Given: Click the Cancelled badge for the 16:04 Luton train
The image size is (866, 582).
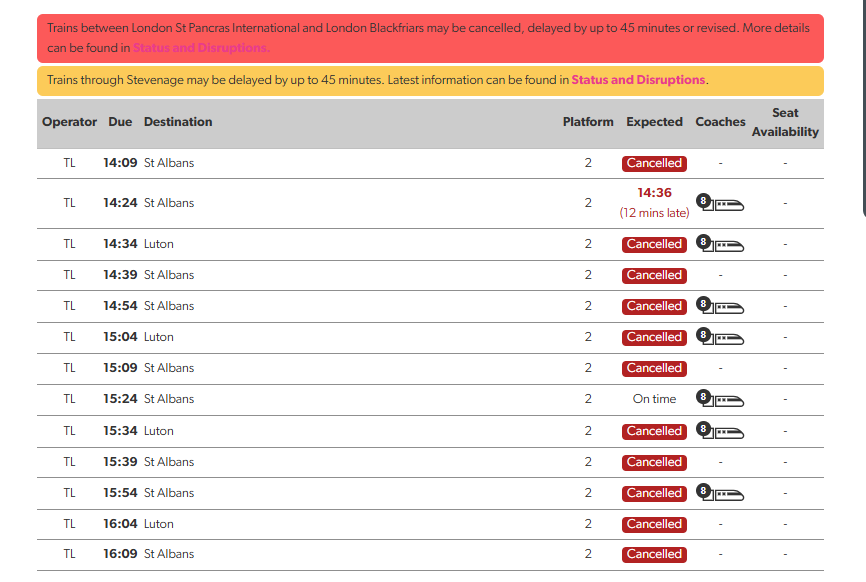Looking at the screenshot, I should (x=654, y=524).
